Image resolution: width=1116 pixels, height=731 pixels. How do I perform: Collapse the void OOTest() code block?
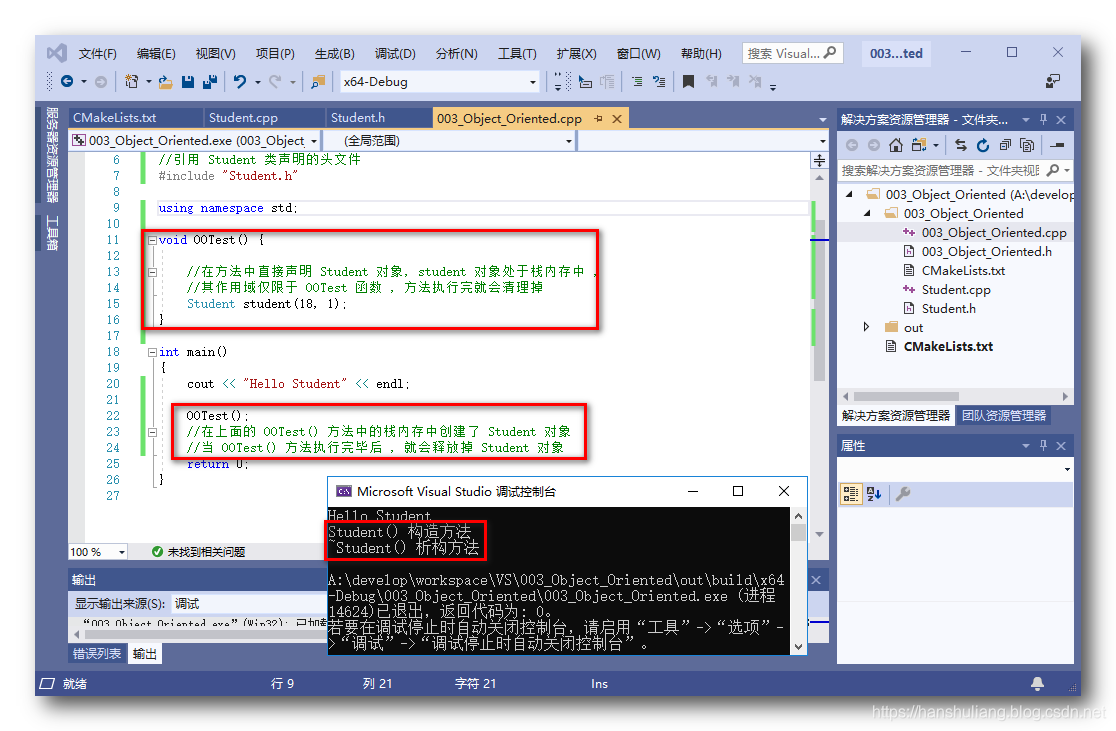tap(152, 241)
